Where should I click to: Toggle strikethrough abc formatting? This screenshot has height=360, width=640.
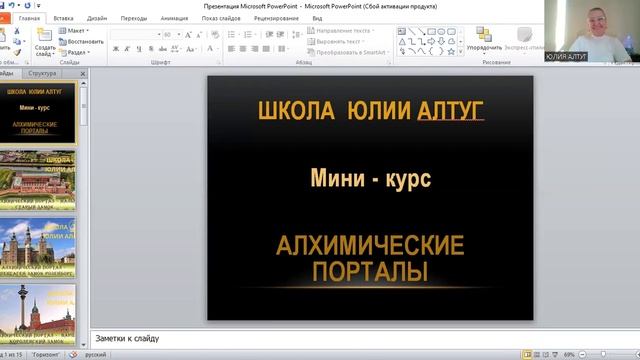coord(162,49)
